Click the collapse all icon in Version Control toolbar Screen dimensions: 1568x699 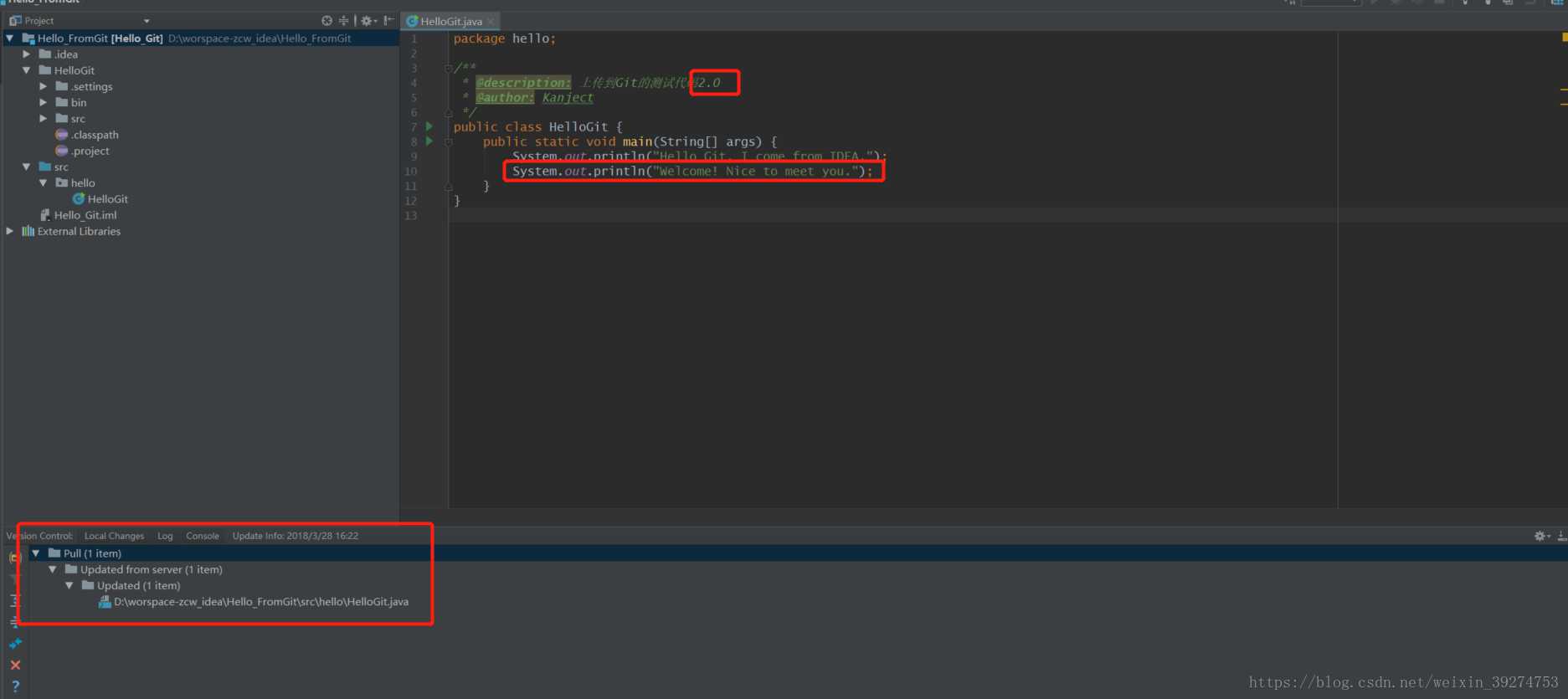pyautogui.click(x=15, y=622)
